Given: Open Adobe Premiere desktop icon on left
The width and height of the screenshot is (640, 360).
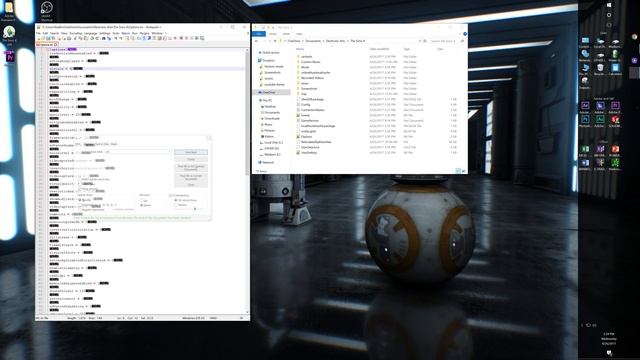Looking at the screenshot, I should [9, 59].
